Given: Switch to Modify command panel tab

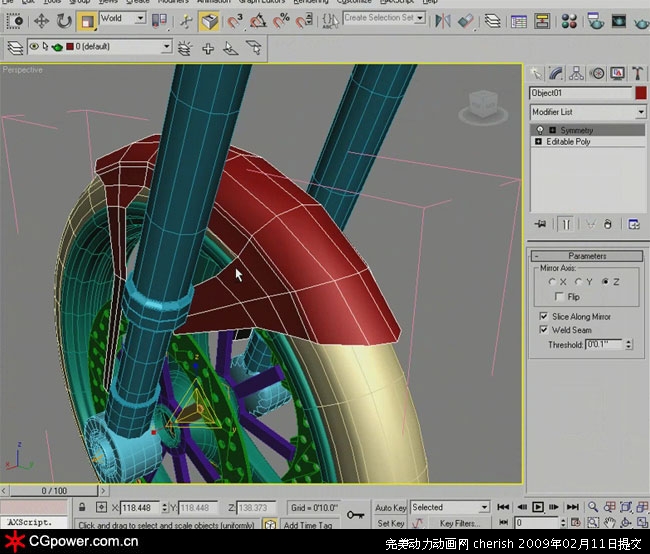Looking at the screenshot, I should [x=556, y=74].
